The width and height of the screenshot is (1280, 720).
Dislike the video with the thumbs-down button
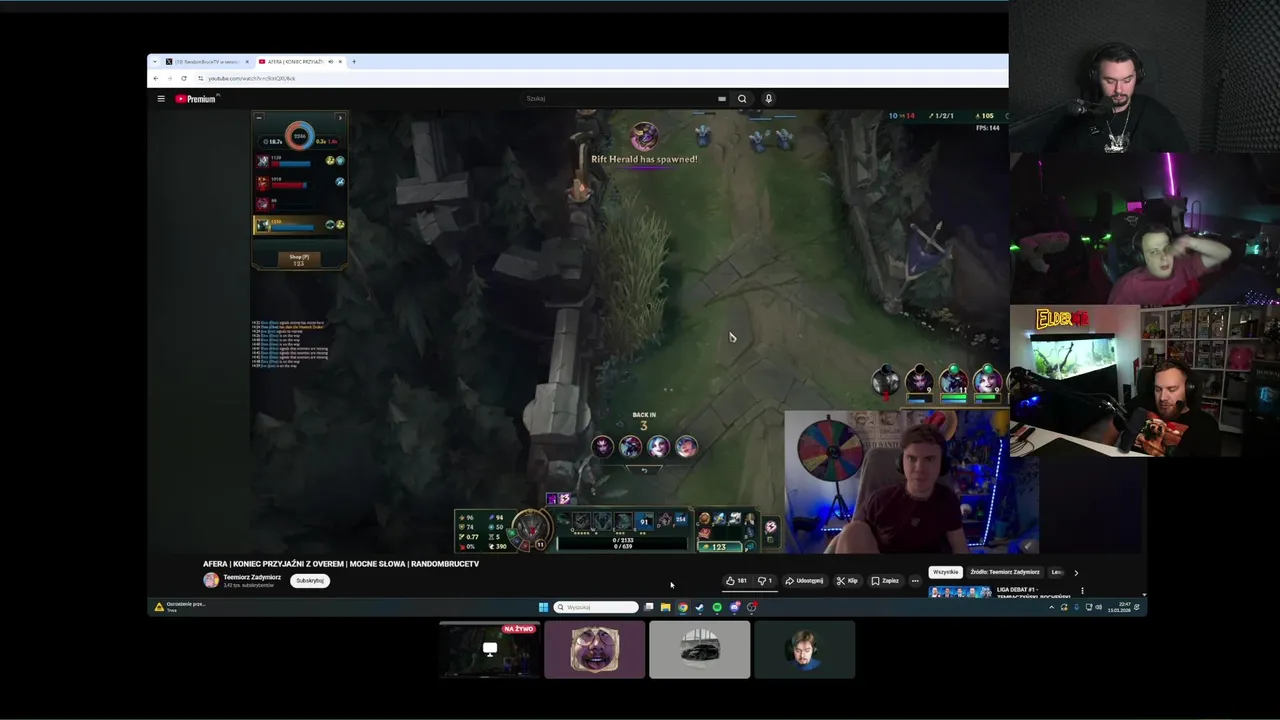(x=765, y=580)
